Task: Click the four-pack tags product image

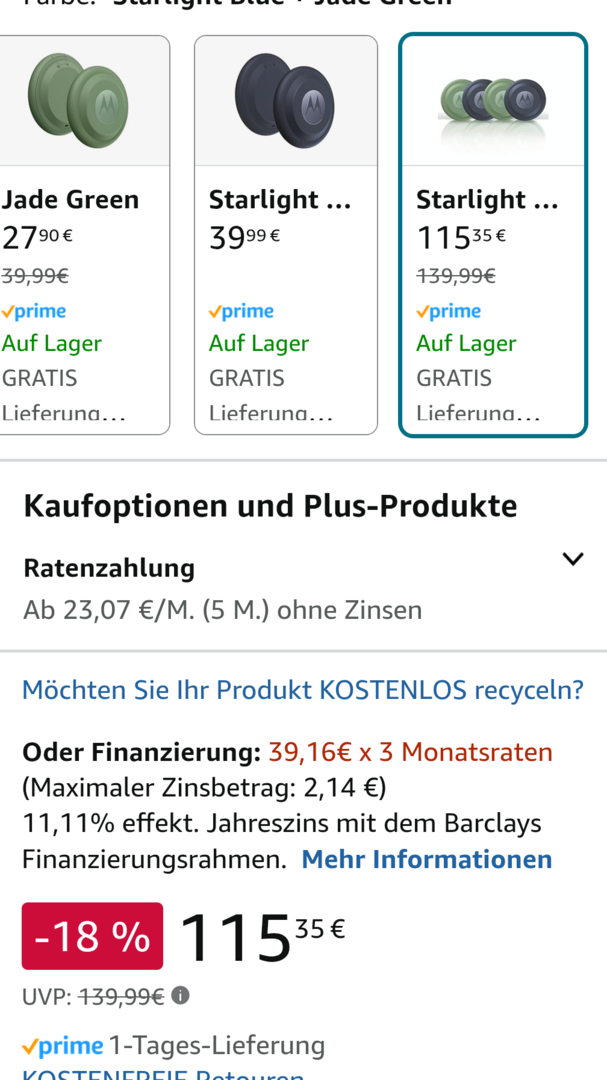Action: 492,100
